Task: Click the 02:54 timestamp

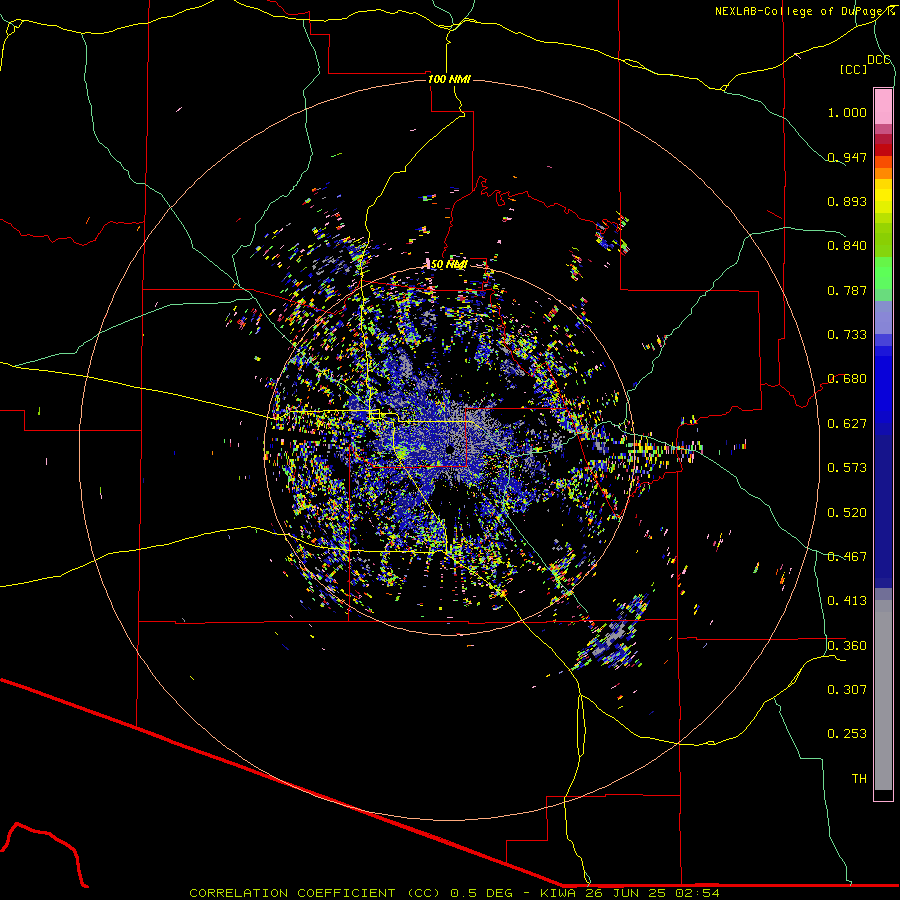Action: coord(699,893)
